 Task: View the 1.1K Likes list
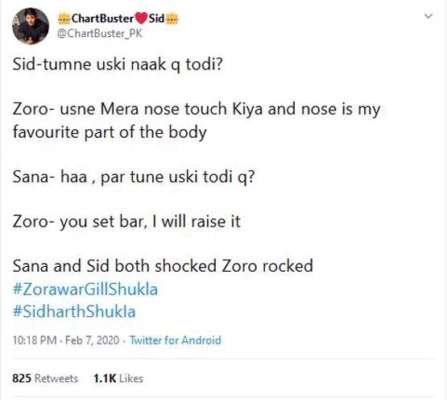tap(118, 378)
